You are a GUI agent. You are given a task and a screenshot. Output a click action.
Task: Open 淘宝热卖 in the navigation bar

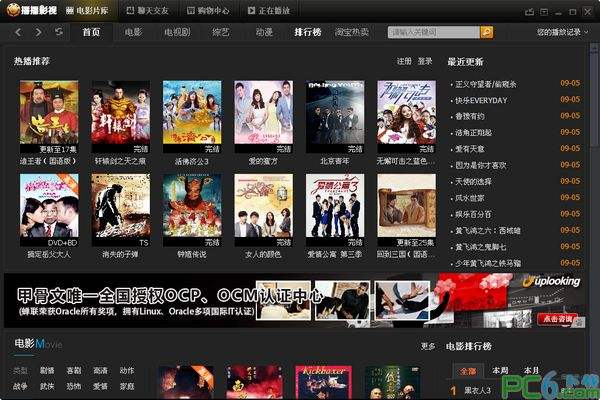[x=352, y=32]
